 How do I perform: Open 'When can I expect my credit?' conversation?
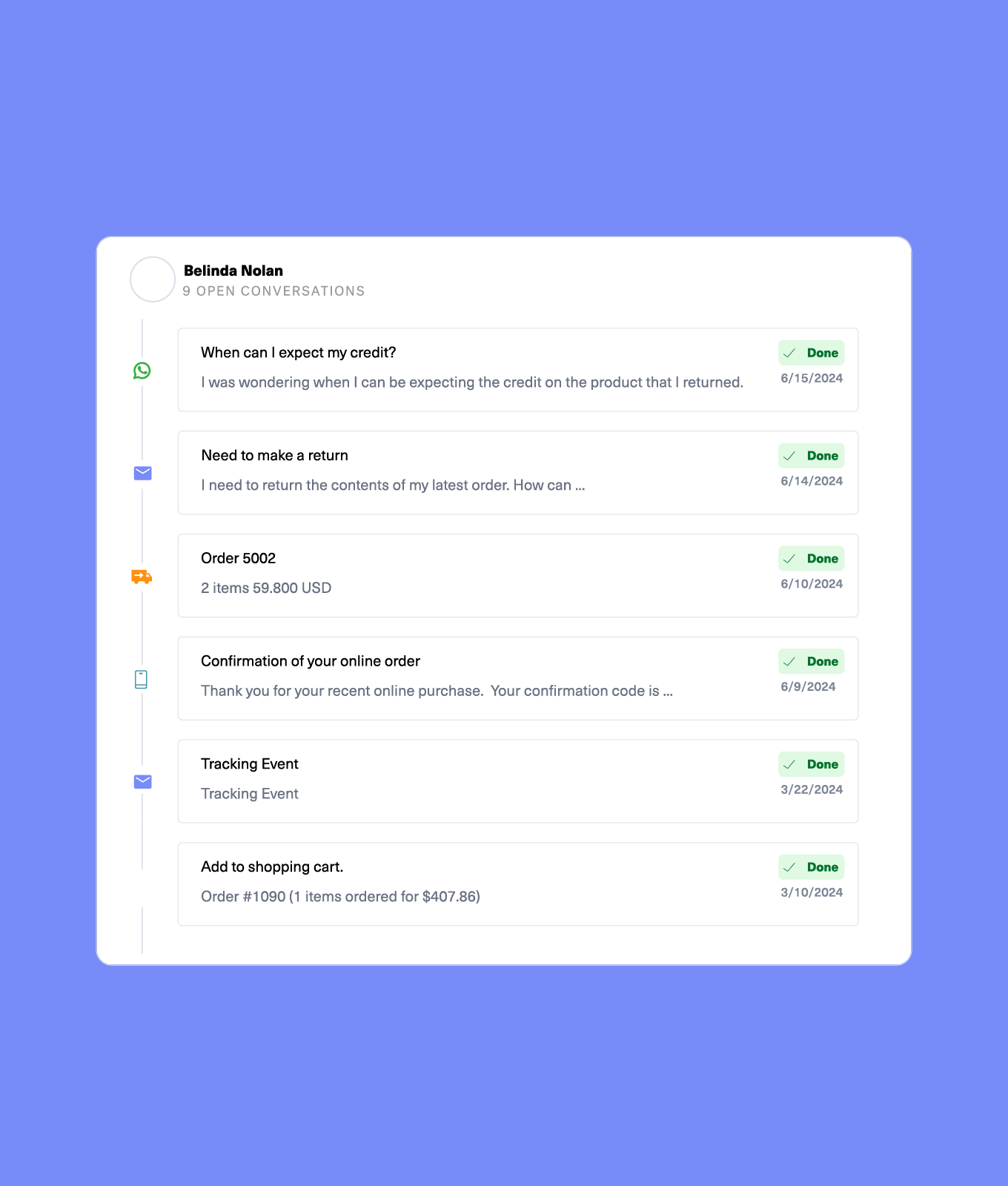299,353
